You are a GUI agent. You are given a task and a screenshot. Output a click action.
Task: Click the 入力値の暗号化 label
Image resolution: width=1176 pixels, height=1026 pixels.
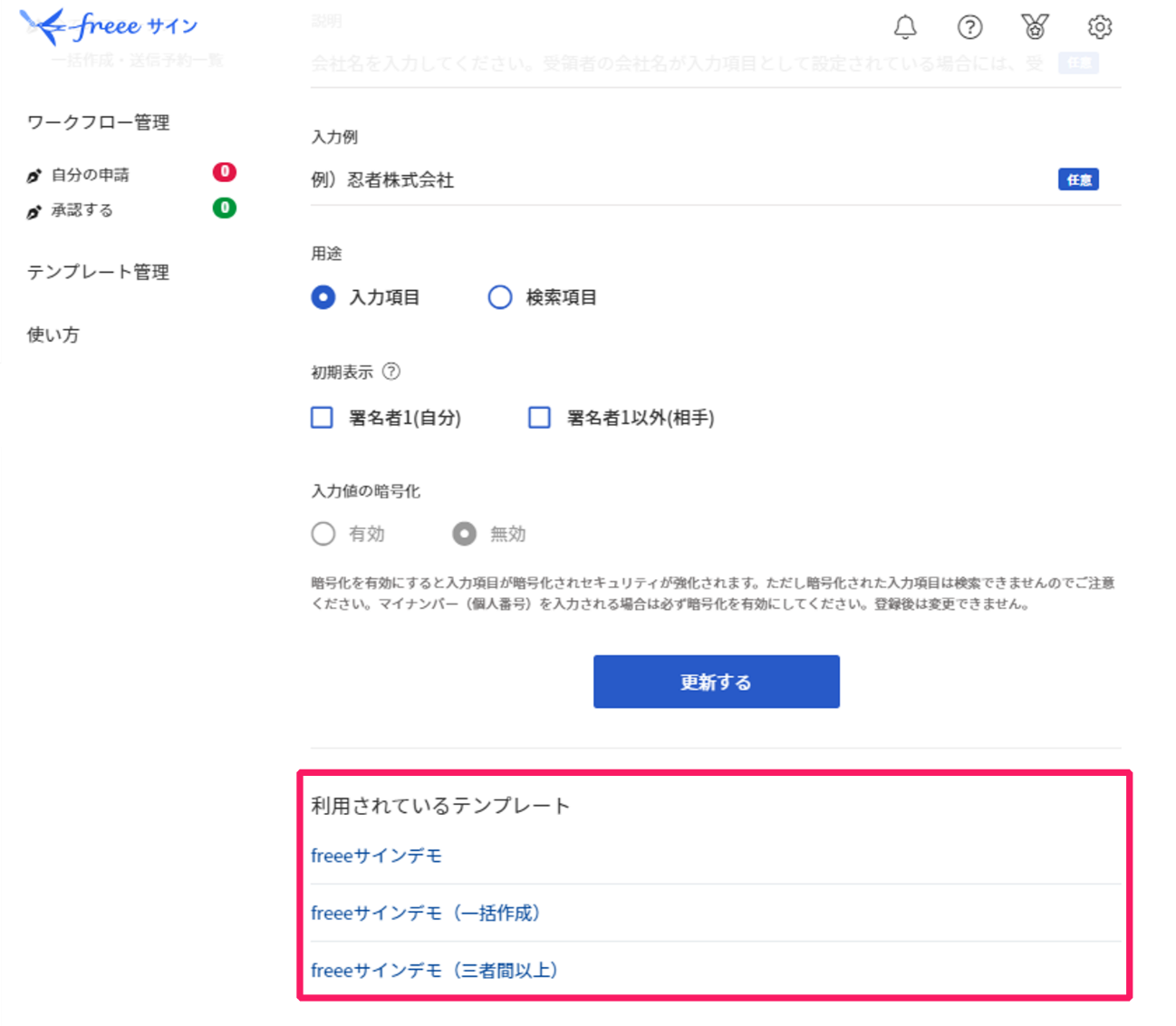point(365,491)
